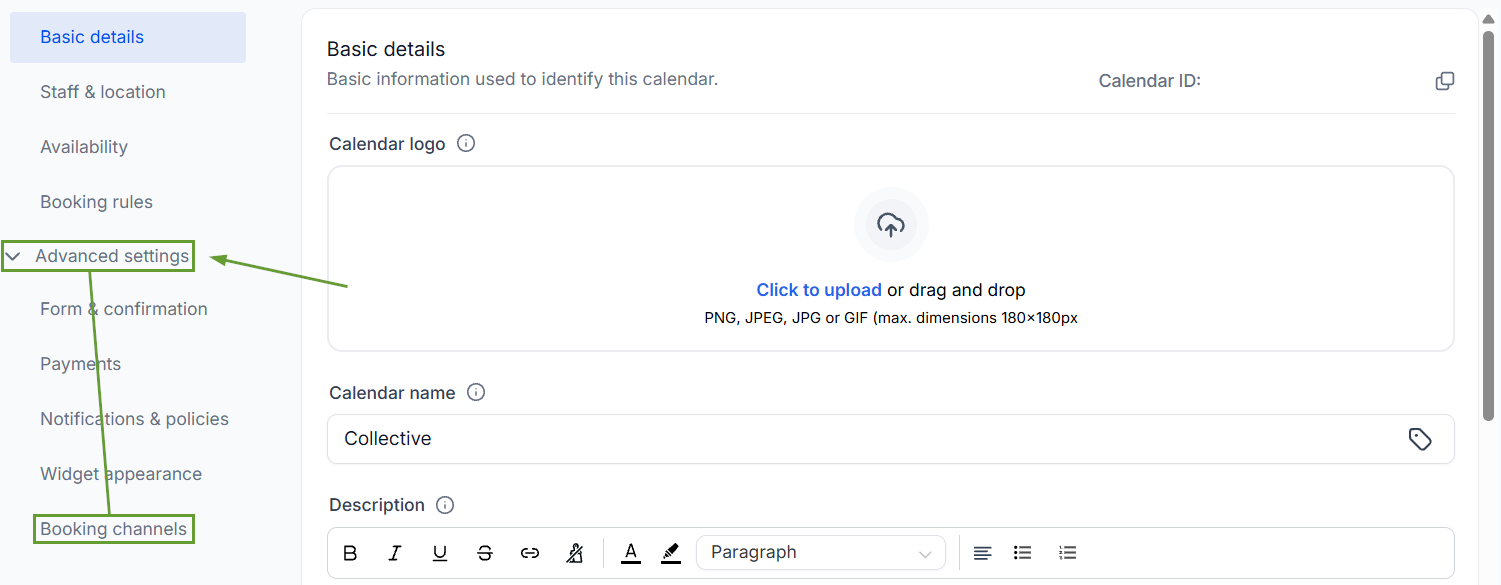Toggle italic formatting in Description
1501x585 pixels.
[x=395, y=553]
